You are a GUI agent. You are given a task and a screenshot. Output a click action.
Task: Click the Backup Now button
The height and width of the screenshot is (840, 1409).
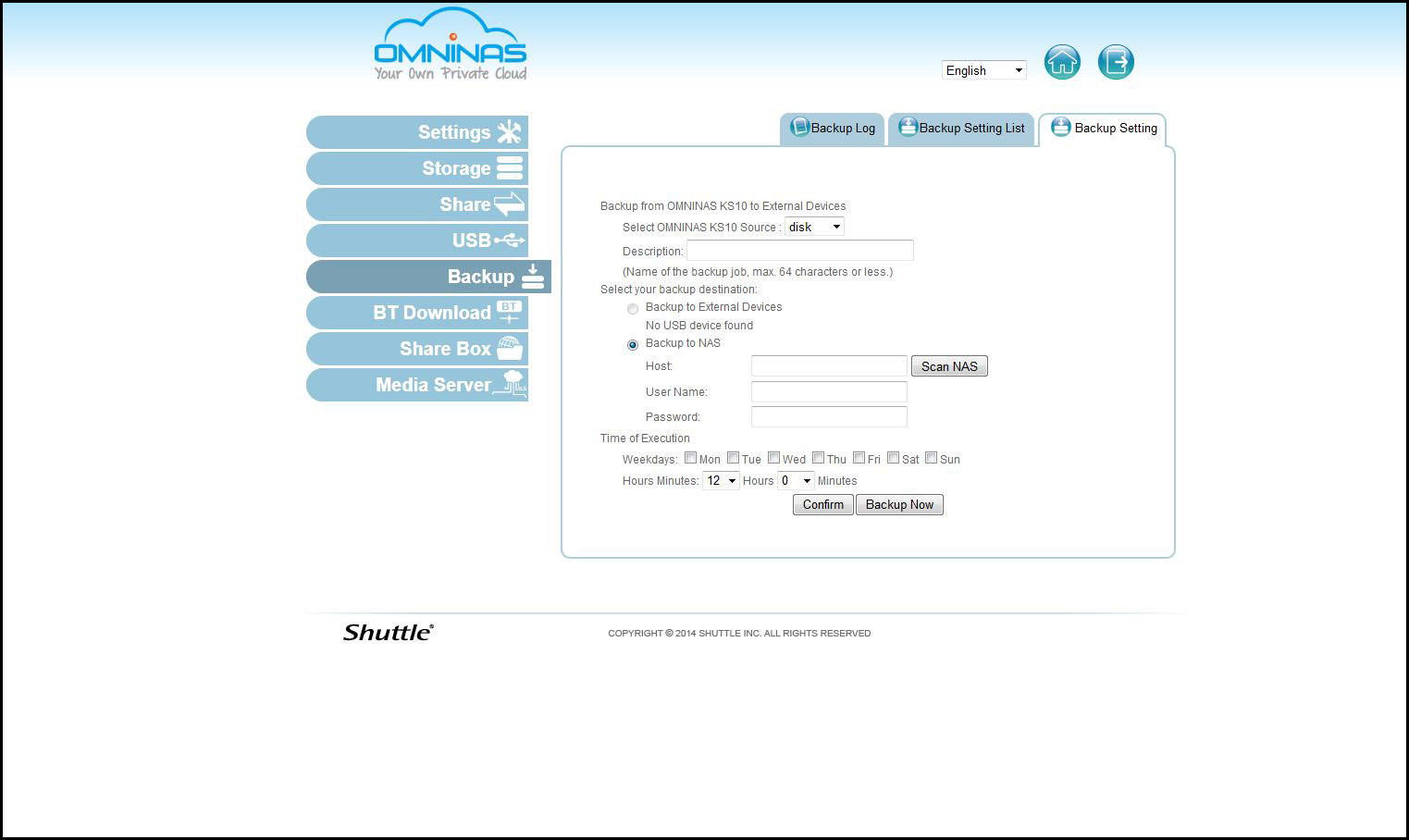899,504
